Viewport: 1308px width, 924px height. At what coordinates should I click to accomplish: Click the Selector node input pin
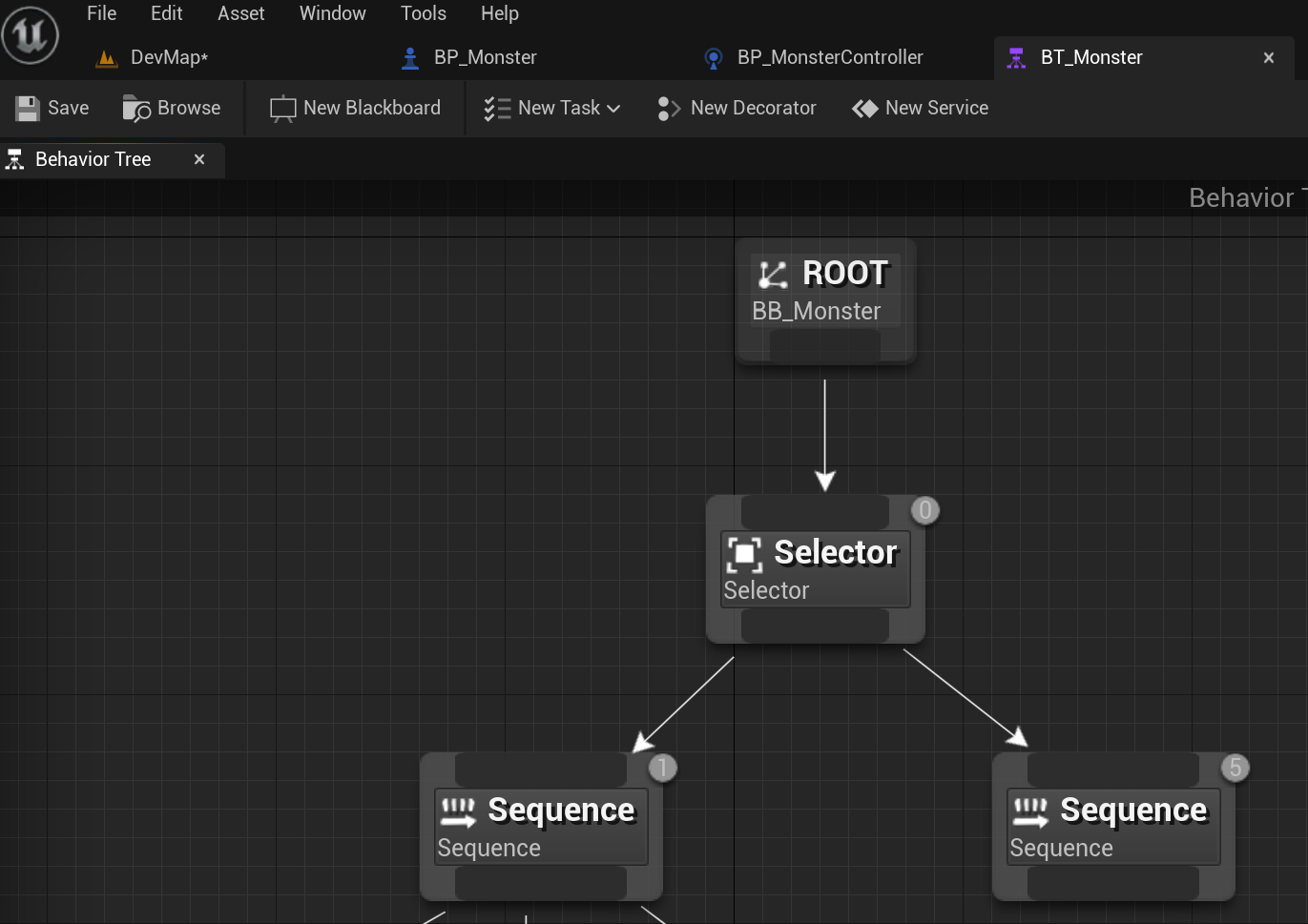816,512
